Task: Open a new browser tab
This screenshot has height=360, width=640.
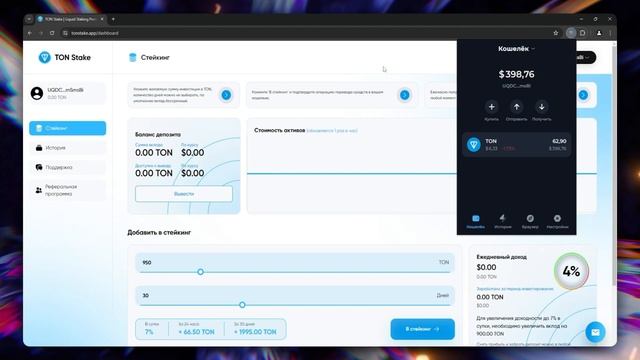Action: [x=113, y=19]
